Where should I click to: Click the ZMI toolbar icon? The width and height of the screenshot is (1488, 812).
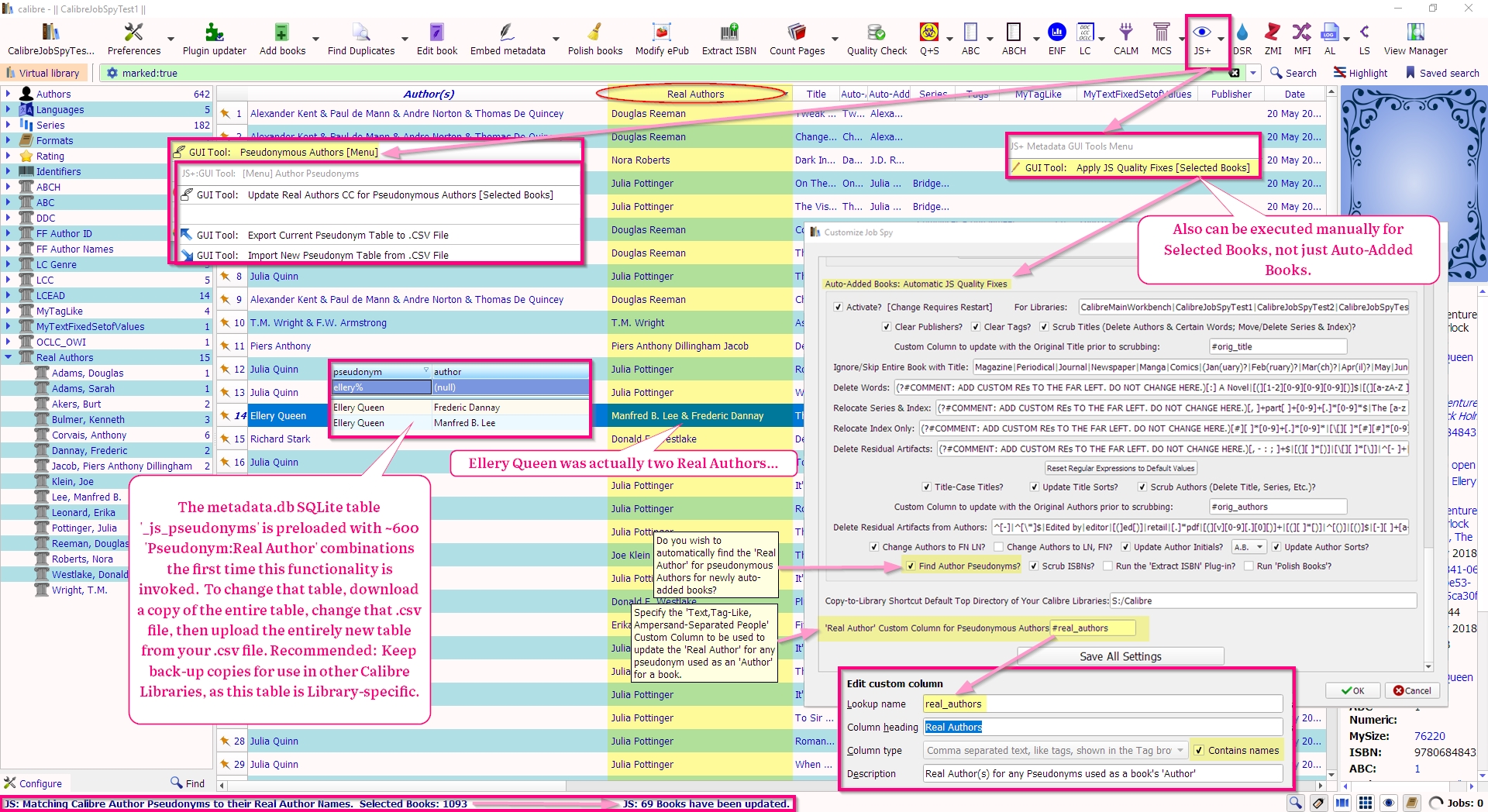point(1273,39)
